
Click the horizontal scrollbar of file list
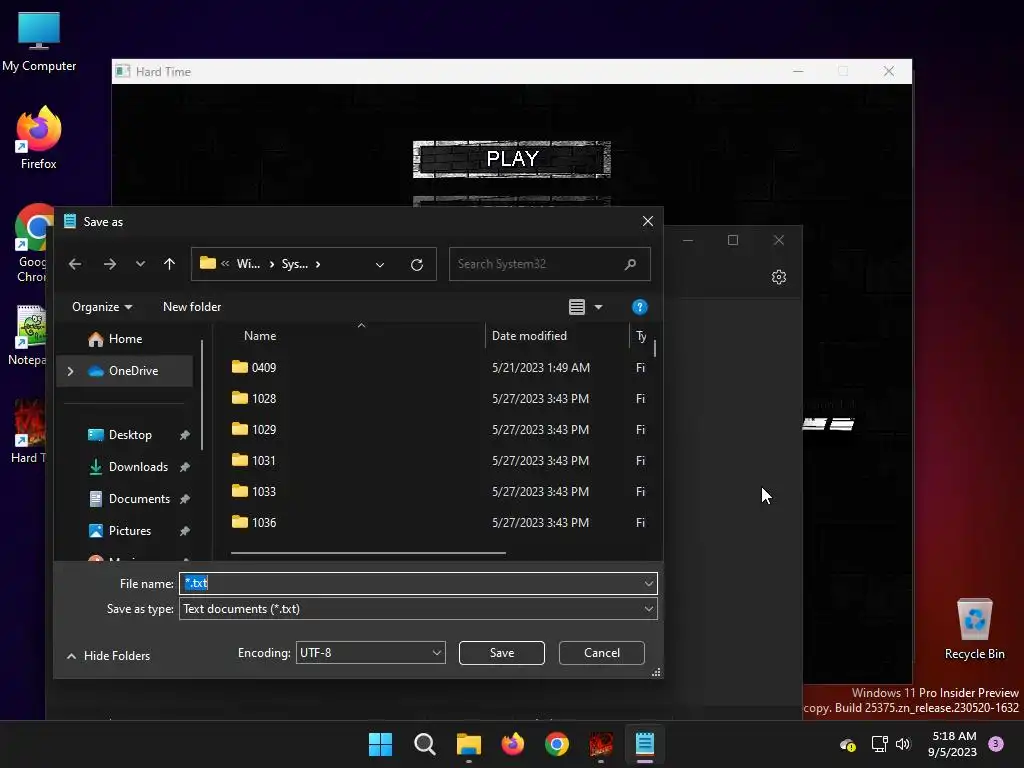(x=368, y=552)
